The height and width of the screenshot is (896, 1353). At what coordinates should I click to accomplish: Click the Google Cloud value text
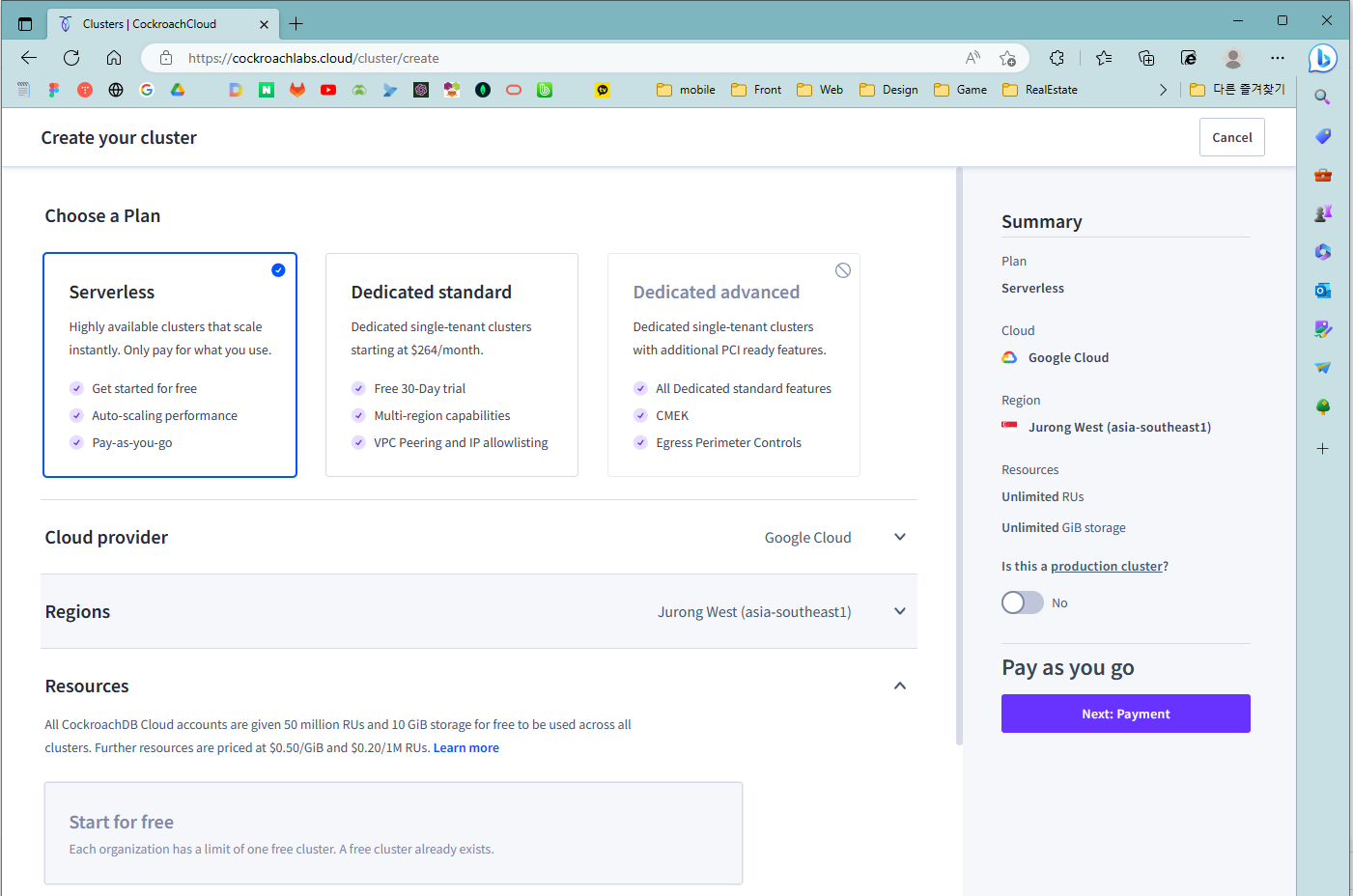pos(807,538)
